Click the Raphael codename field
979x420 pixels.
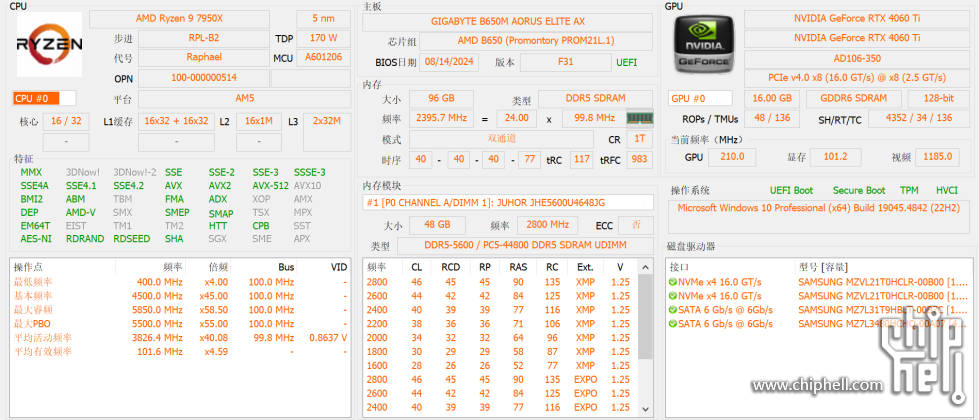click(x=204, y=57)
